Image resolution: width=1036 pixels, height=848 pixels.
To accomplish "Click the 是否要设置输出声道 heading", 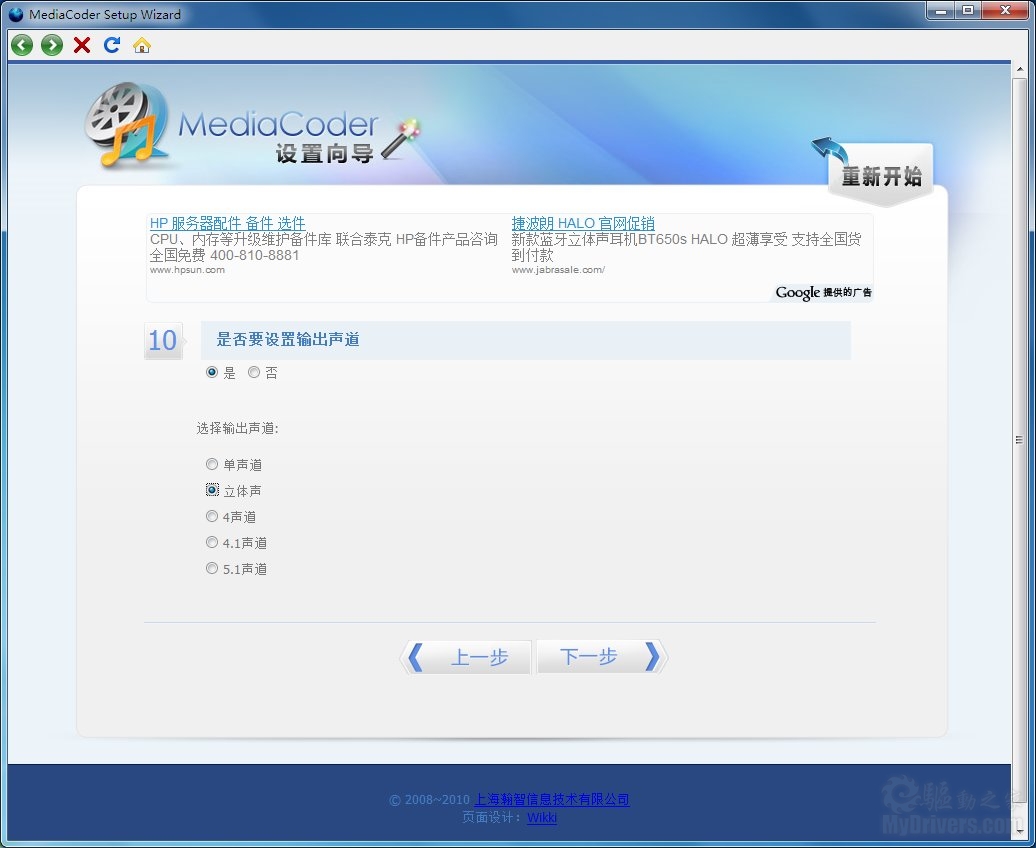I will (x=288, y=340).
